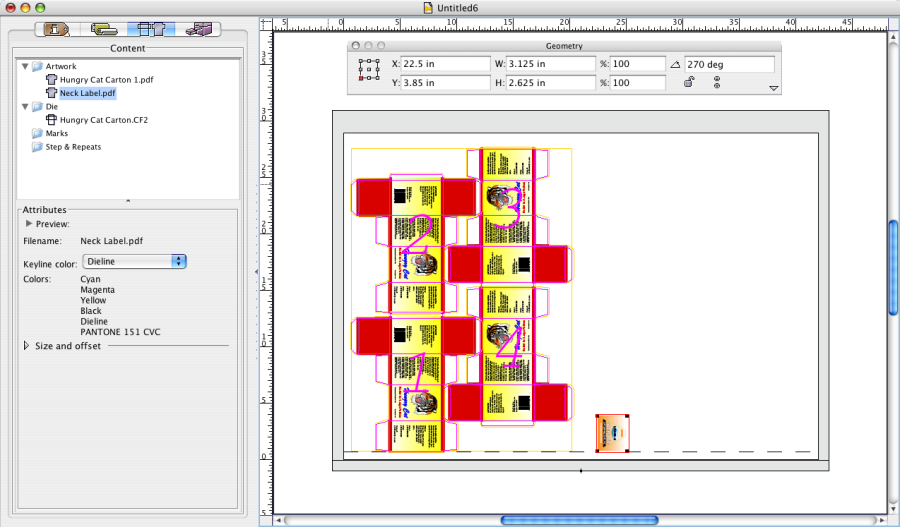This screenshot has width=900, height=527.
Task: Click the Marks folder icon
Action: (x=37, y=133)
